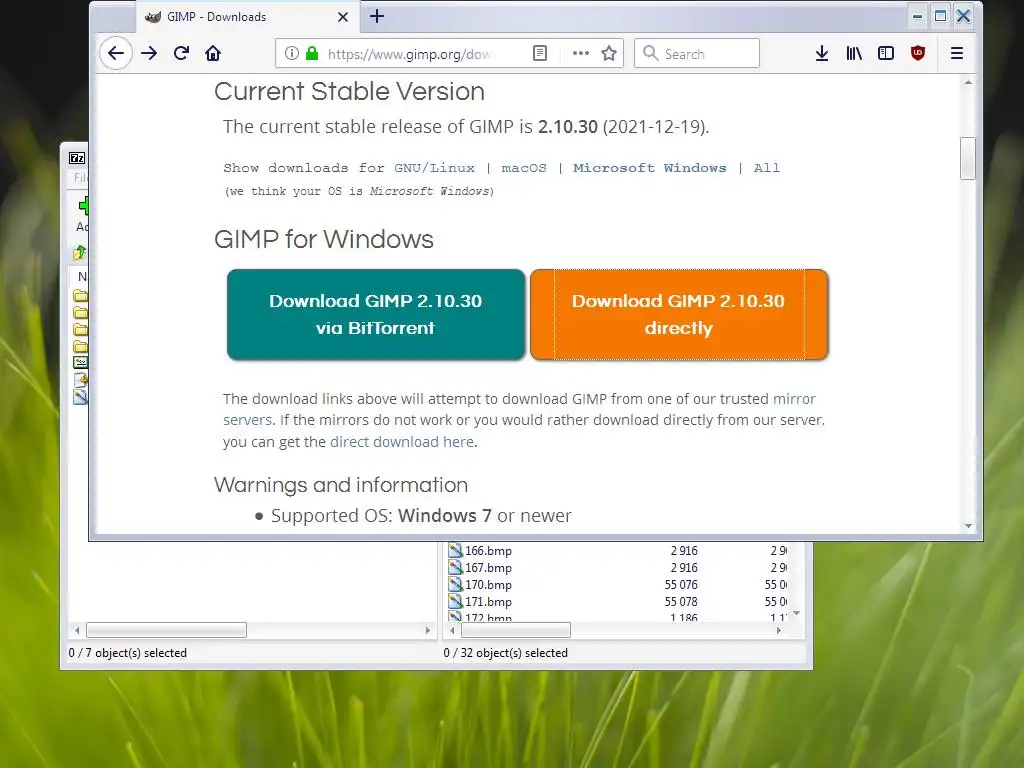
Task: Click the up-folder icon in 7-Zip window
Action: click(x=80, y=252)
